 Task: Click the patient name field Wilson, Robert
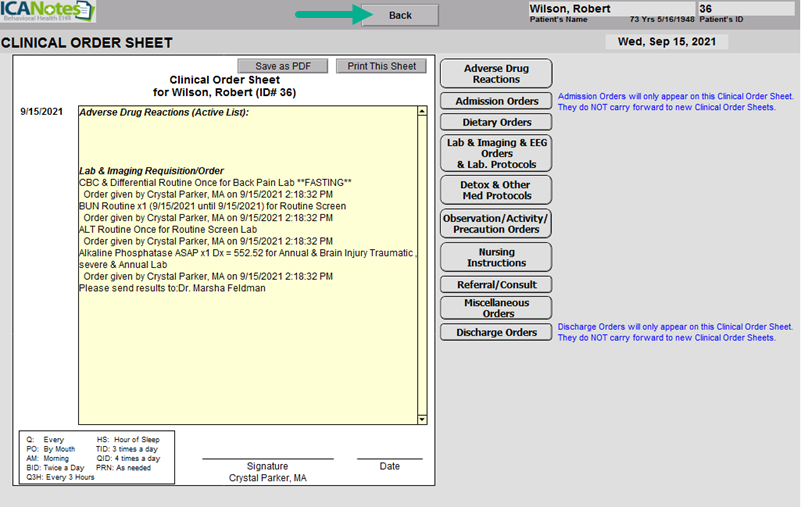(608, 8)
